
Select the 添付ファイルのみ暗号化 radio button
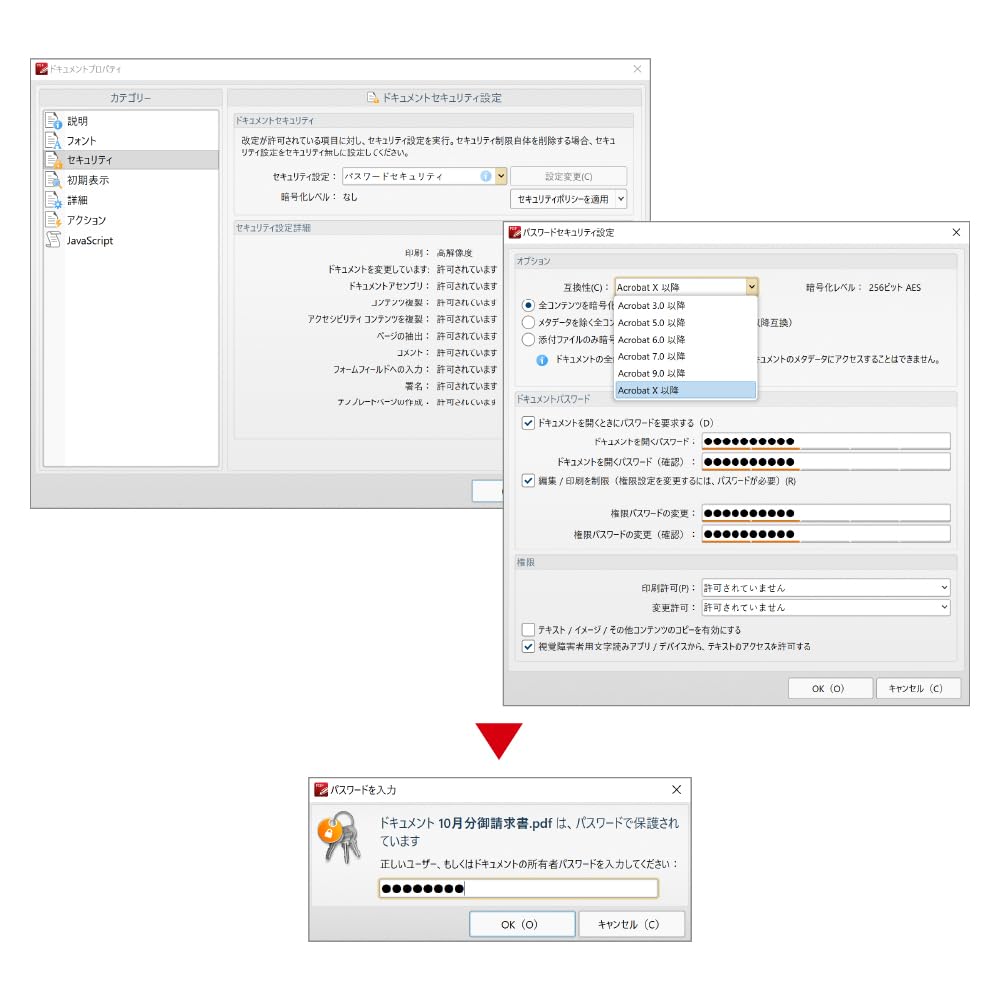tap(528, 339)
